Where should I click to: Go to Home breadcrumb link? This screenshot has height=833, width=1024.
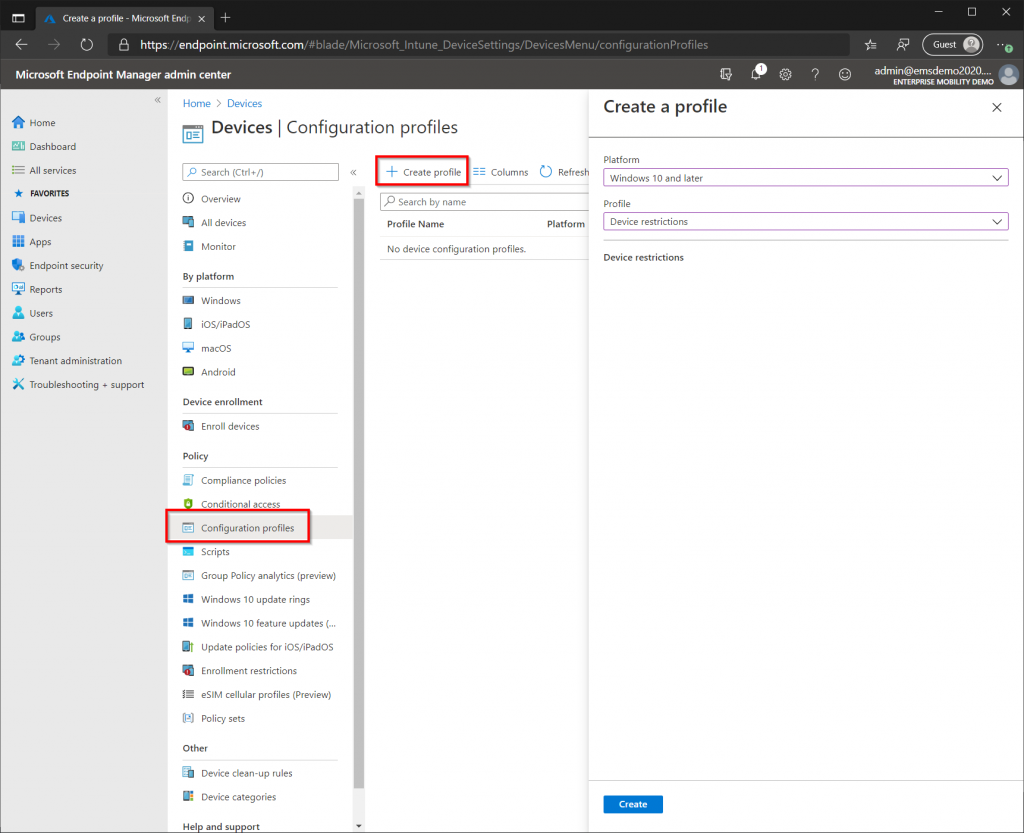(197, 103)
